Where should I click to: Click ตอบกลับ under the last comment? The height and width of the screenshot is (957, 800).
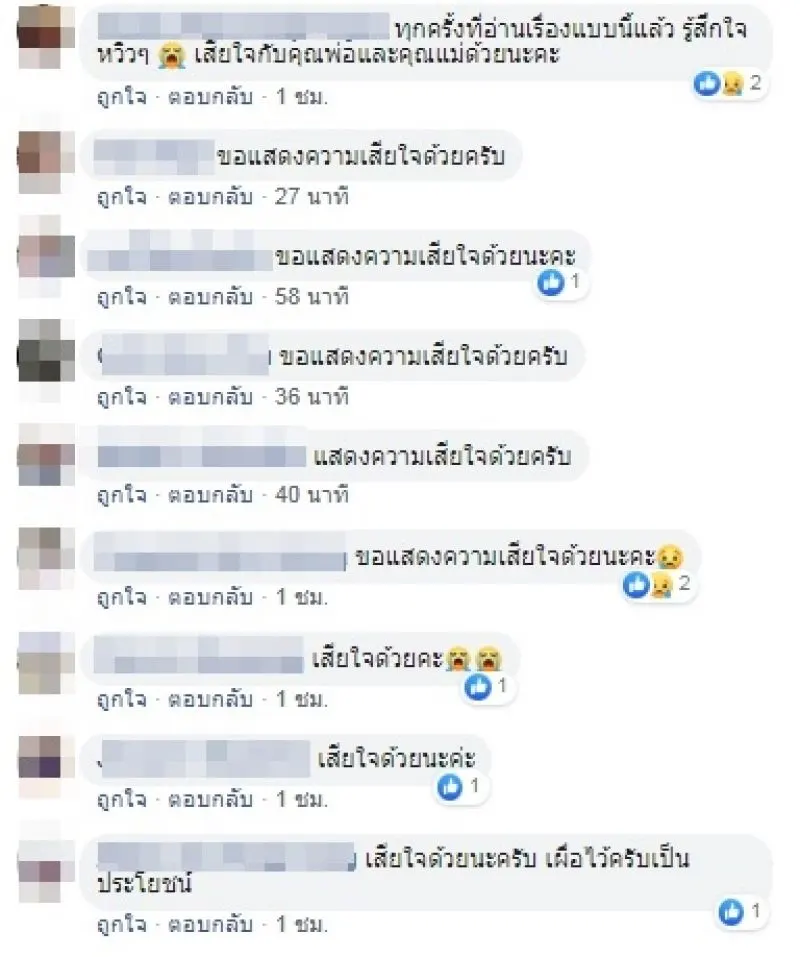tap(211, 925)
